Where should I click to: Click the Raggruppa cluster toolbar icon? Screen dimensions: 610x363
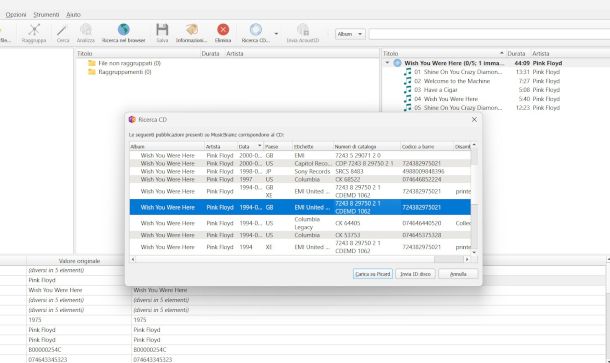click(x=34, y=30)
